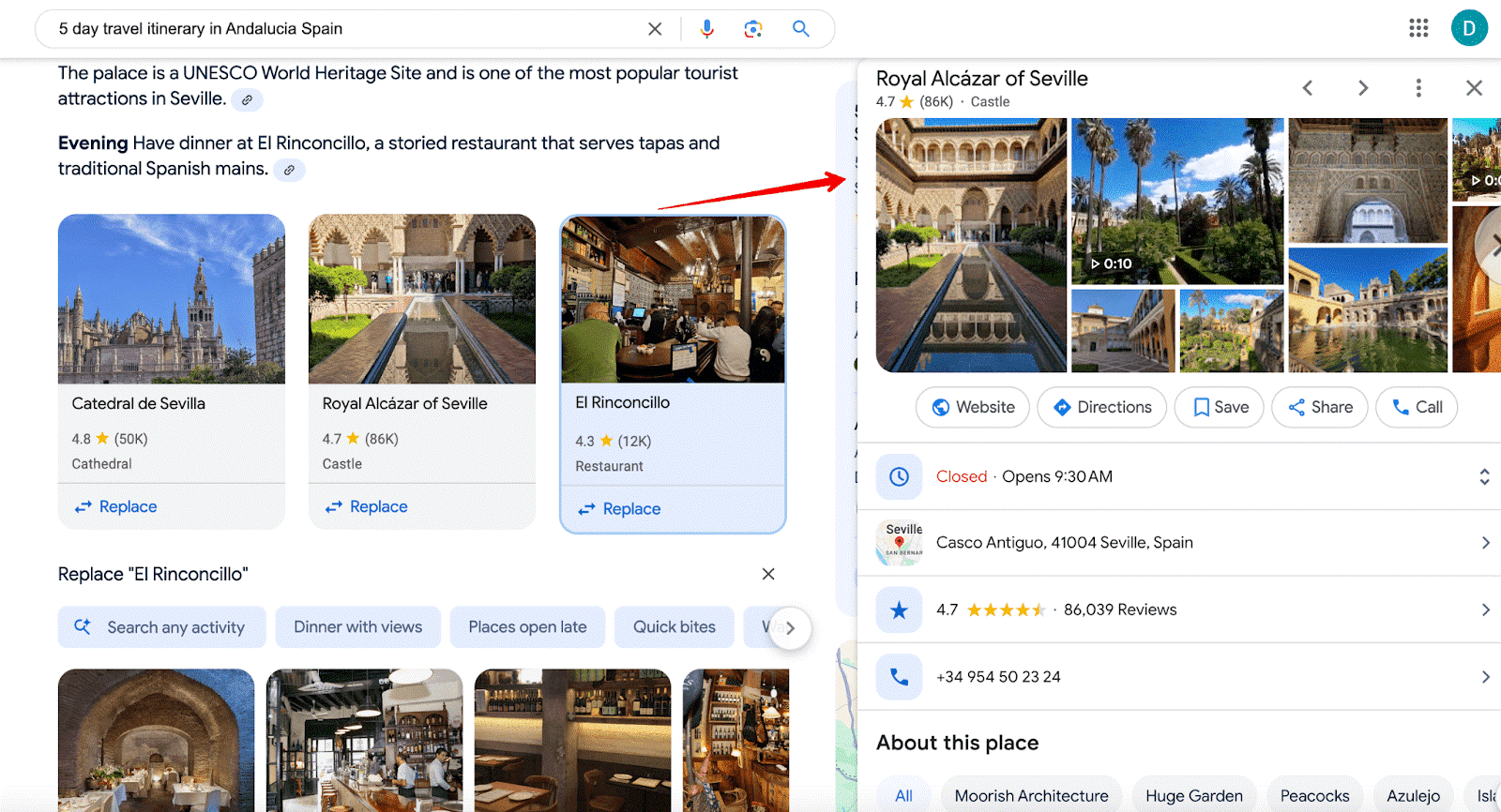Viewport: 1501px width, 812px height.
Task: Click Casco Antiguo, 41004 Seville address
Action: pos(1065,543)
